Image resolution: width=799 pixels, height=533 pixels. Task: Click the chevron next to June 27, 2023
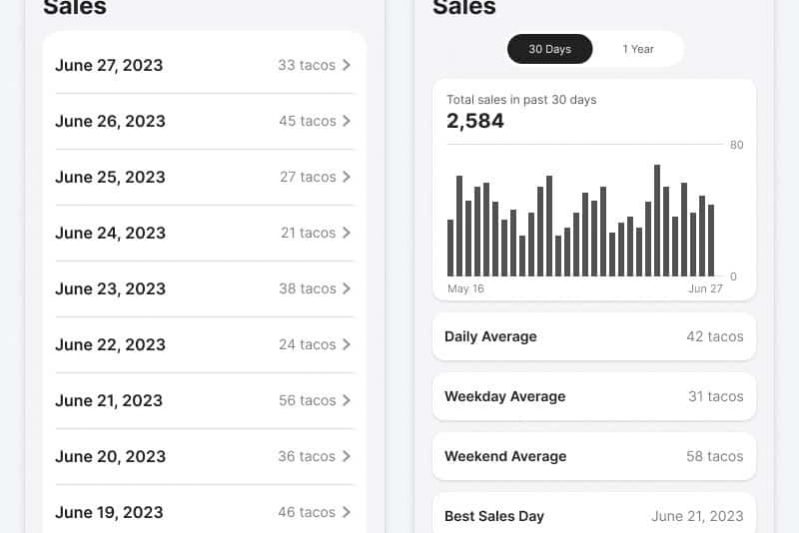pos(346,65)
